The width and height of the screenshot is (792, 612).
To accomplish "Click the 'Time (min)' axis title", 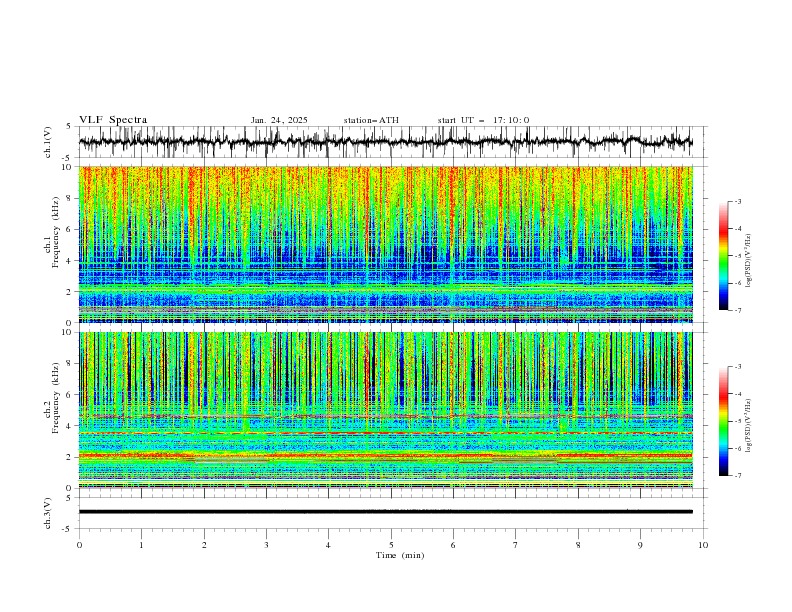I will (x=400, y=555).
